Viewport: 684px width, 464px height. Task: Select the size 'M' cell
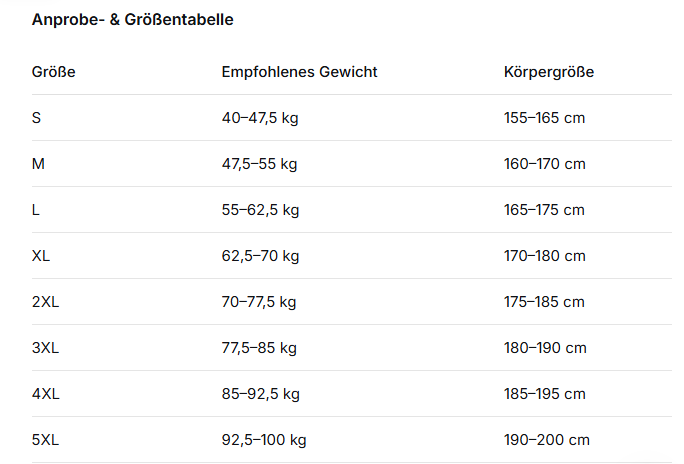pos(38,164)
